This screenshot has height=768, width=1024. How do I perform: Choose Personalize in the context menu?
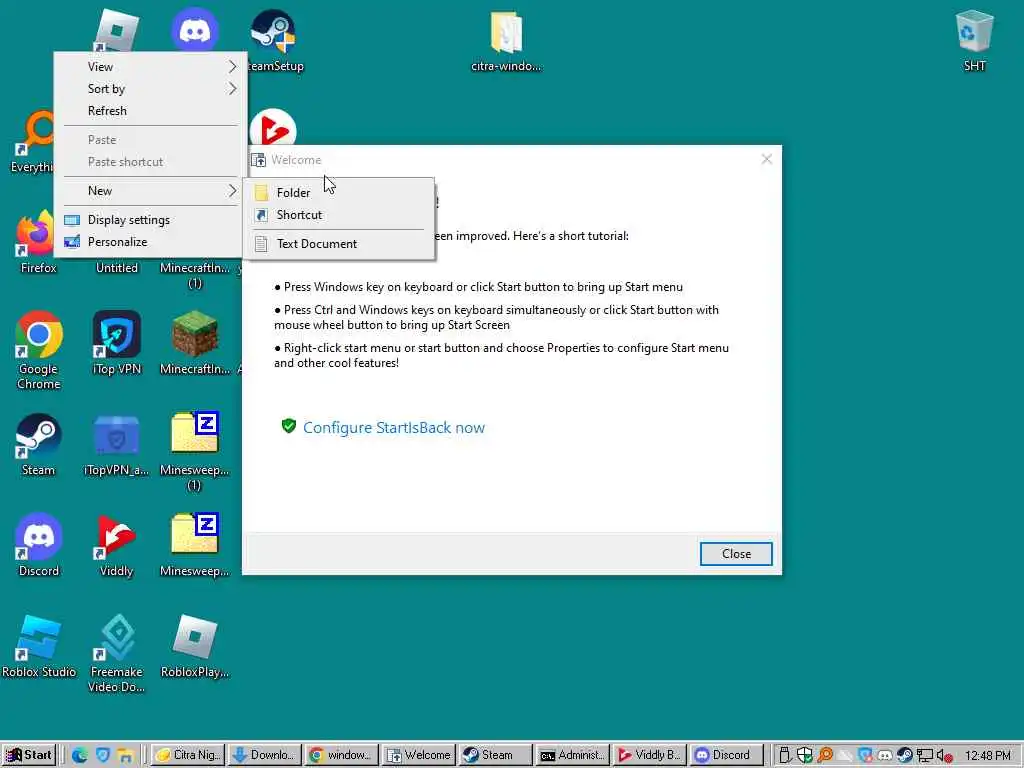click(x=151, y=242)
